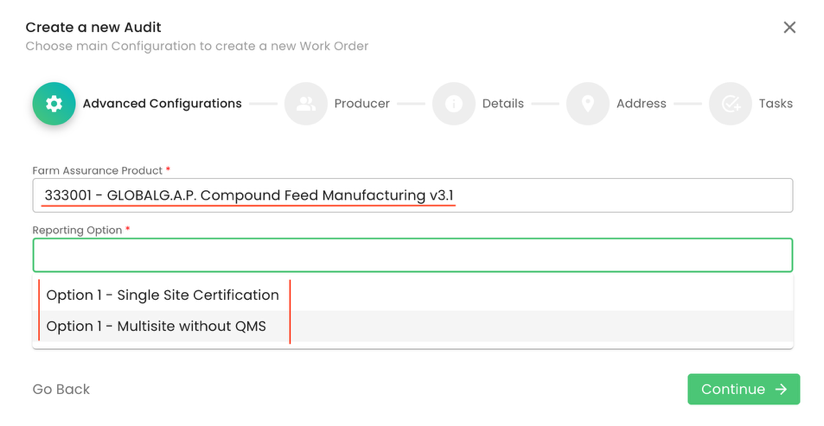Click the Tasks checkmark icon
Image resolution: width=824 pixels, height=426 pixels.
[x=731, y=104]
